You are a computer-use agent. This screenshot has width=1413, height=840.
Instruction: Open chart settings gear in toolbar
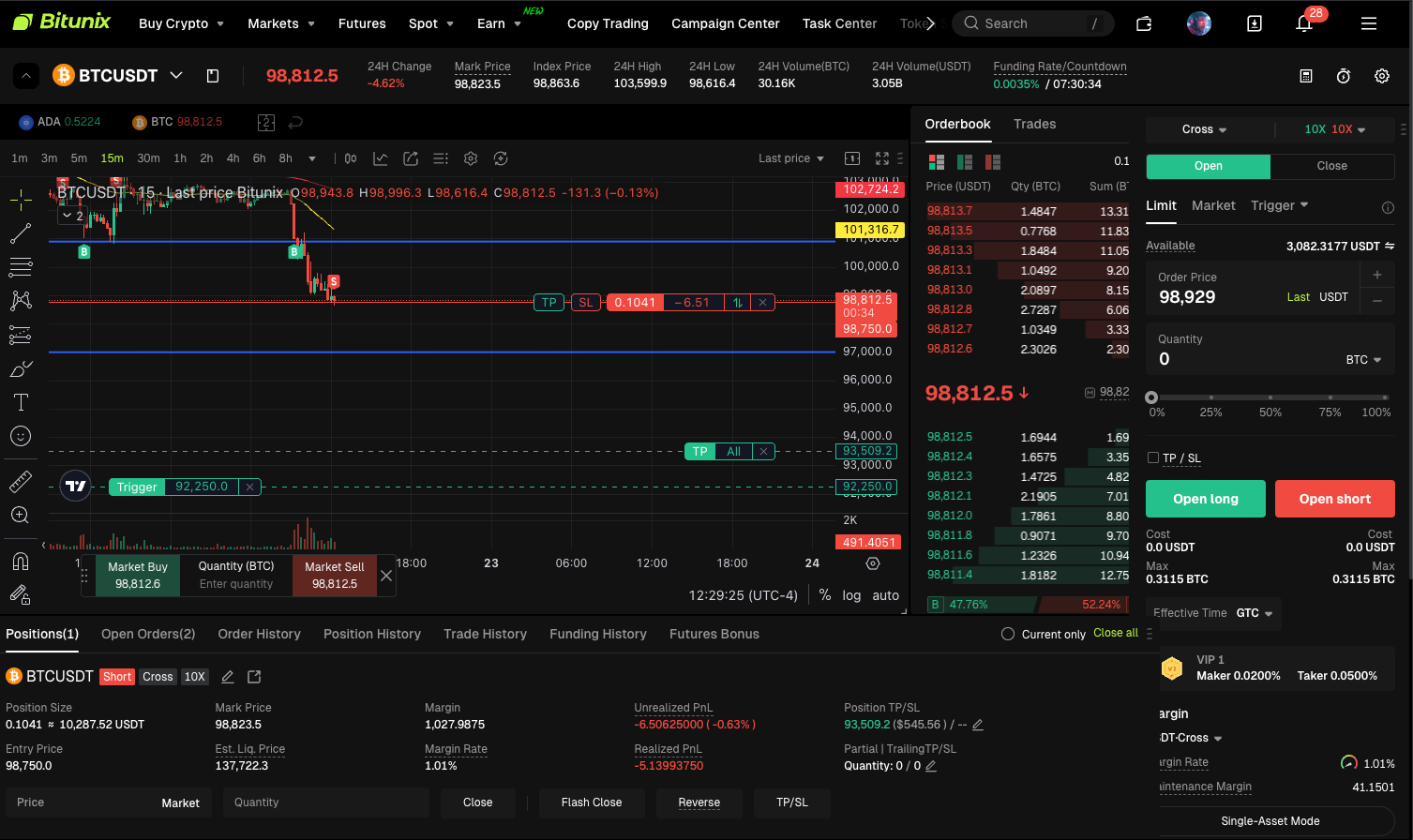(471, 158)
